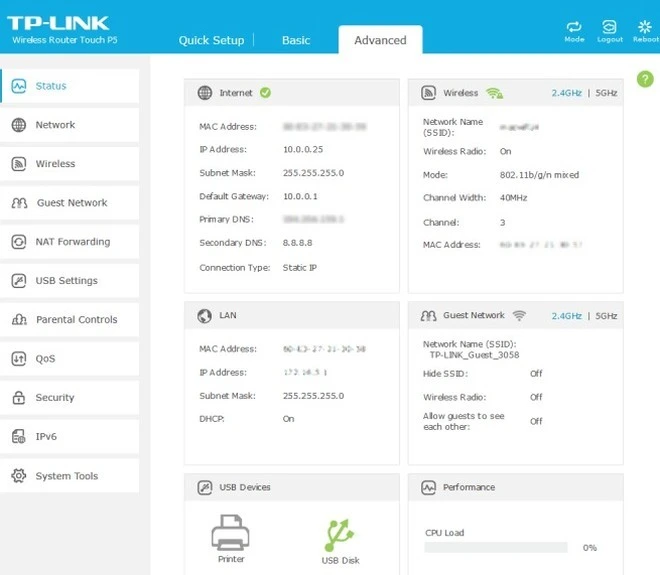Viewport: 660px width, 575px height.
Task: Open System Tools section
Action: pyautogui.click(x=66, y=476)
